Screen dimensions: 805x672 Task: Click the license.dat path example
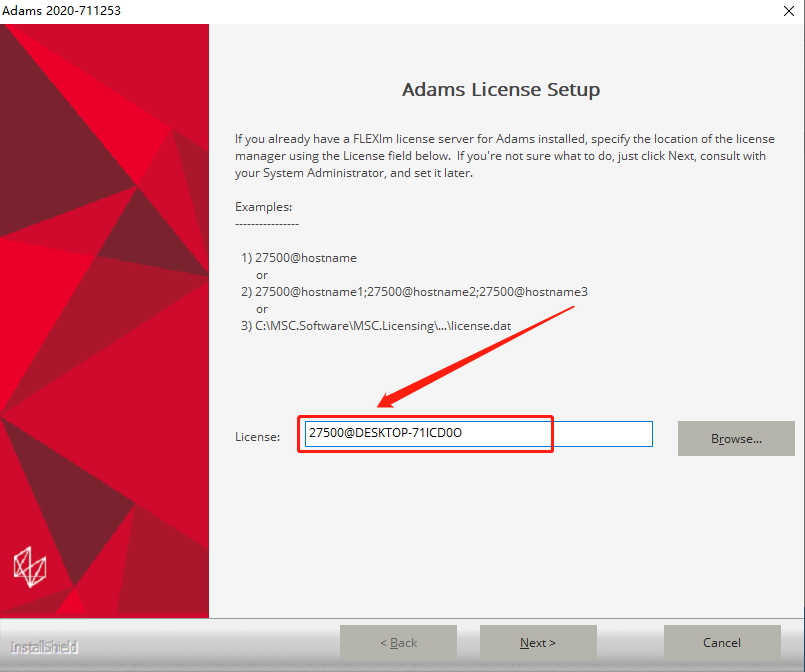click(x=376, y=326)
